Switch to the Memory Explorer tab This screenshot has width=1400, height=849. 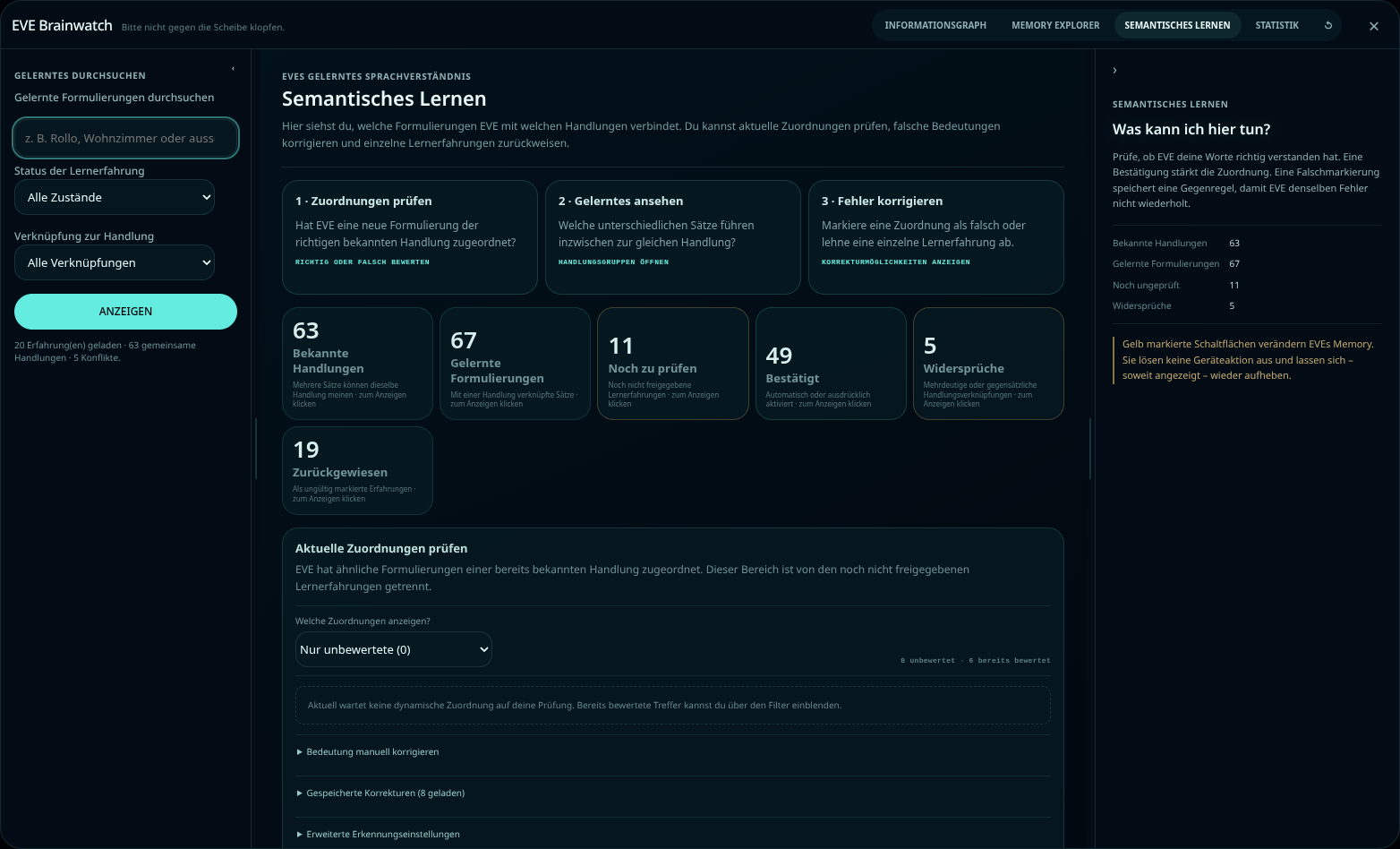(1055, 25)
